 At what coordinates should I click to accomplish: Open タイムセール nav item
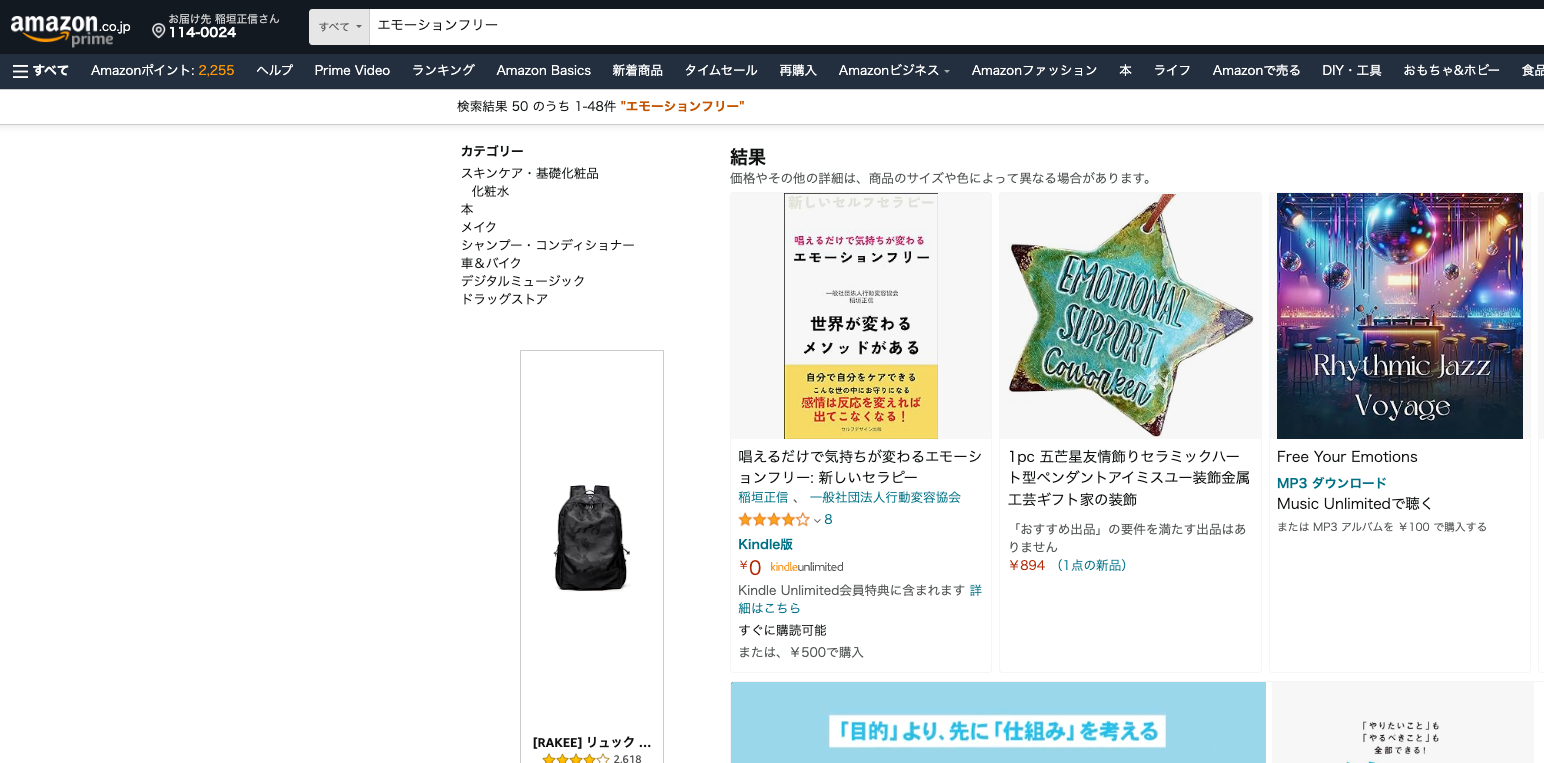coord(720,70)
